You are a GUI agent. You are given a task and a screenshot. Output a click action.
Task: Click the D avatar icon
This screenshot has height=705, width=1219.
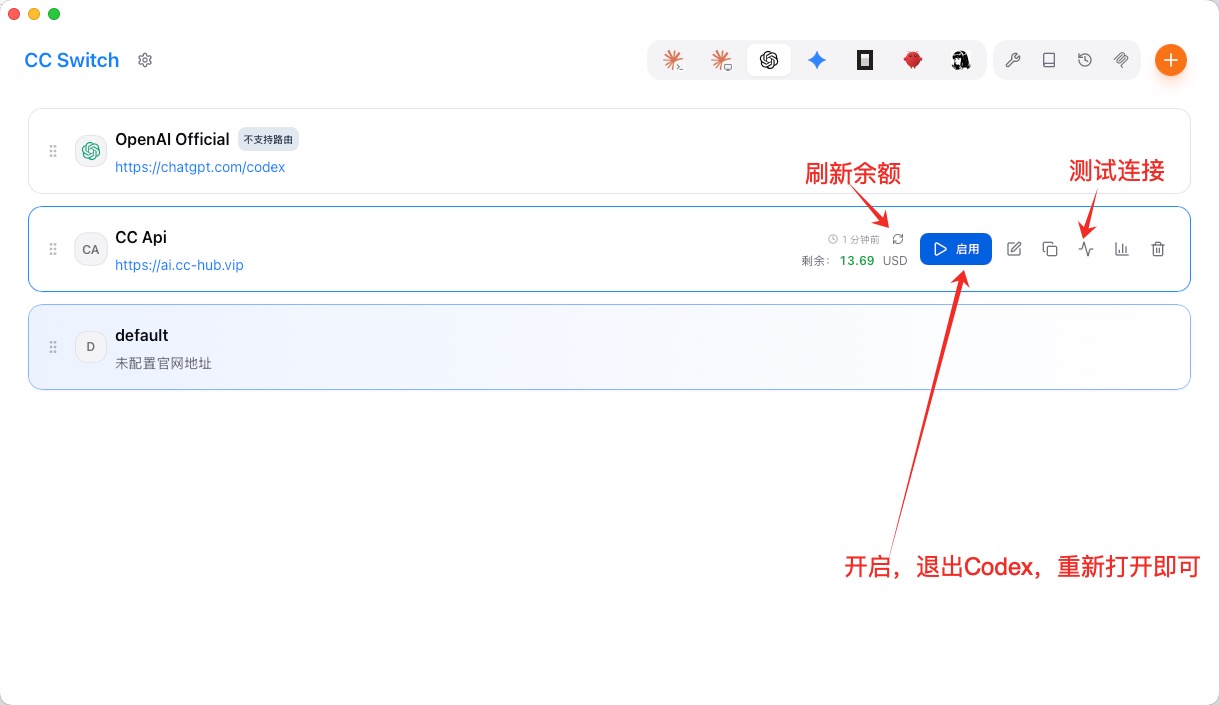[91, 347]
